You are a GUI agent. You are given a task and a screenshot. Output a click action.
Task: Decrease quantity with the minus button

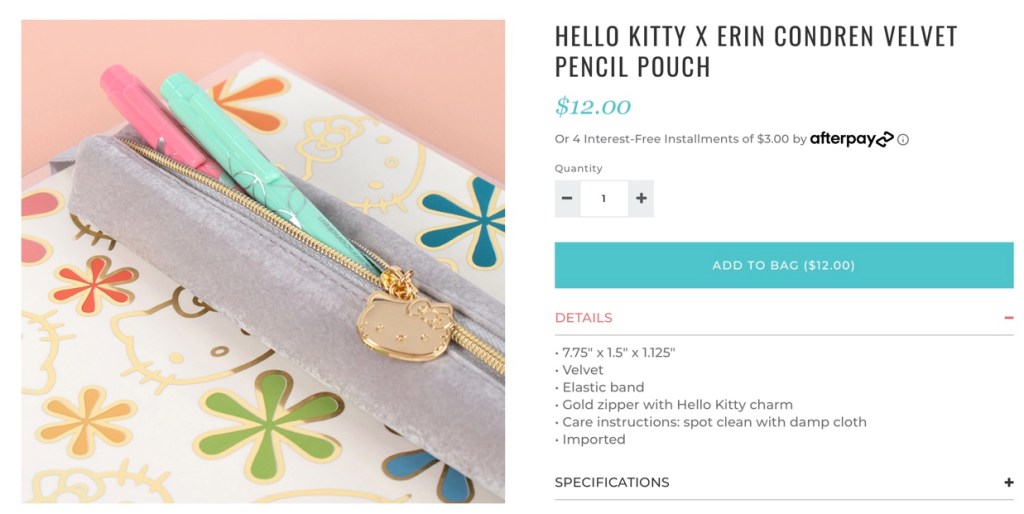click(x=567, y=198)
